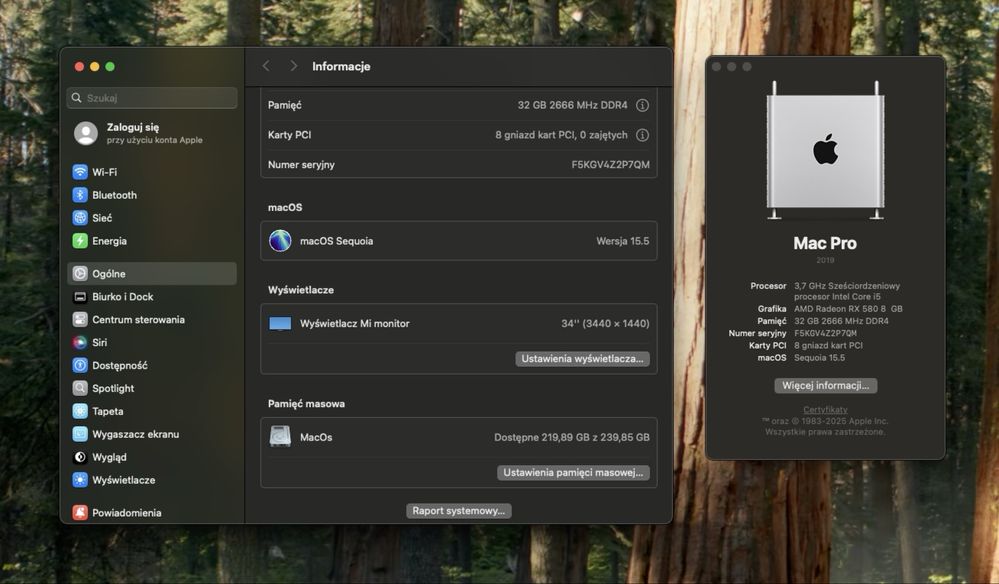999x584 pixels.
Task: Click the info icon next to Pamięć
Action: coord(642,105)
